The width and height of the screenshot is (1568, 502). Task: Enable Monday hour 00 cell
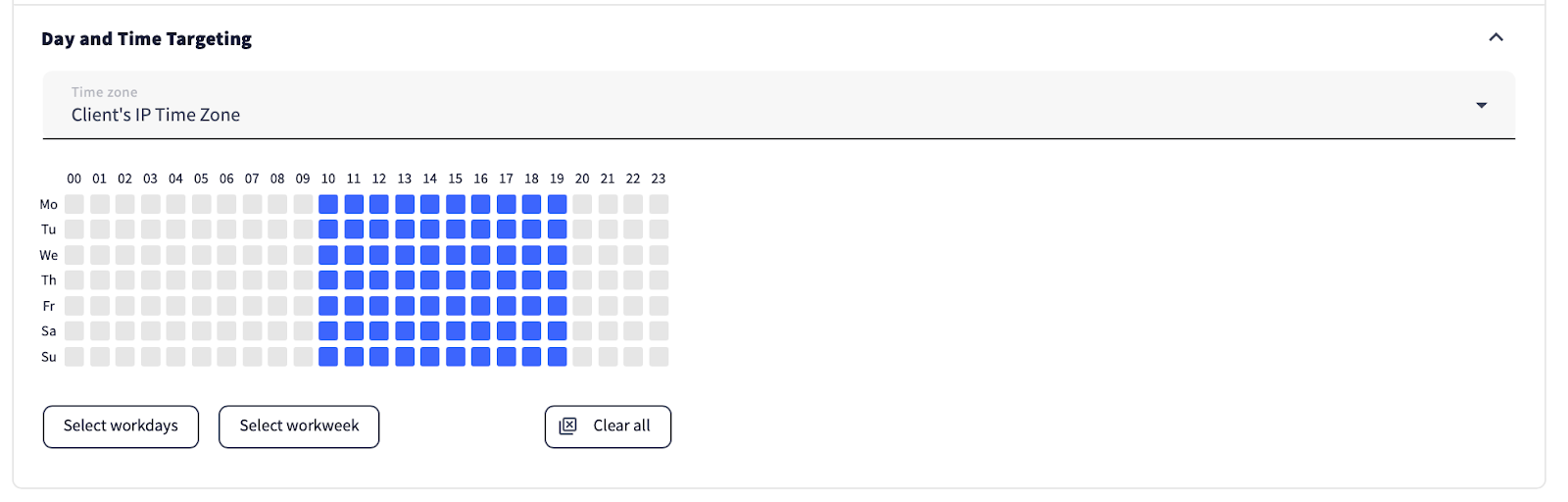click(74, 204)
